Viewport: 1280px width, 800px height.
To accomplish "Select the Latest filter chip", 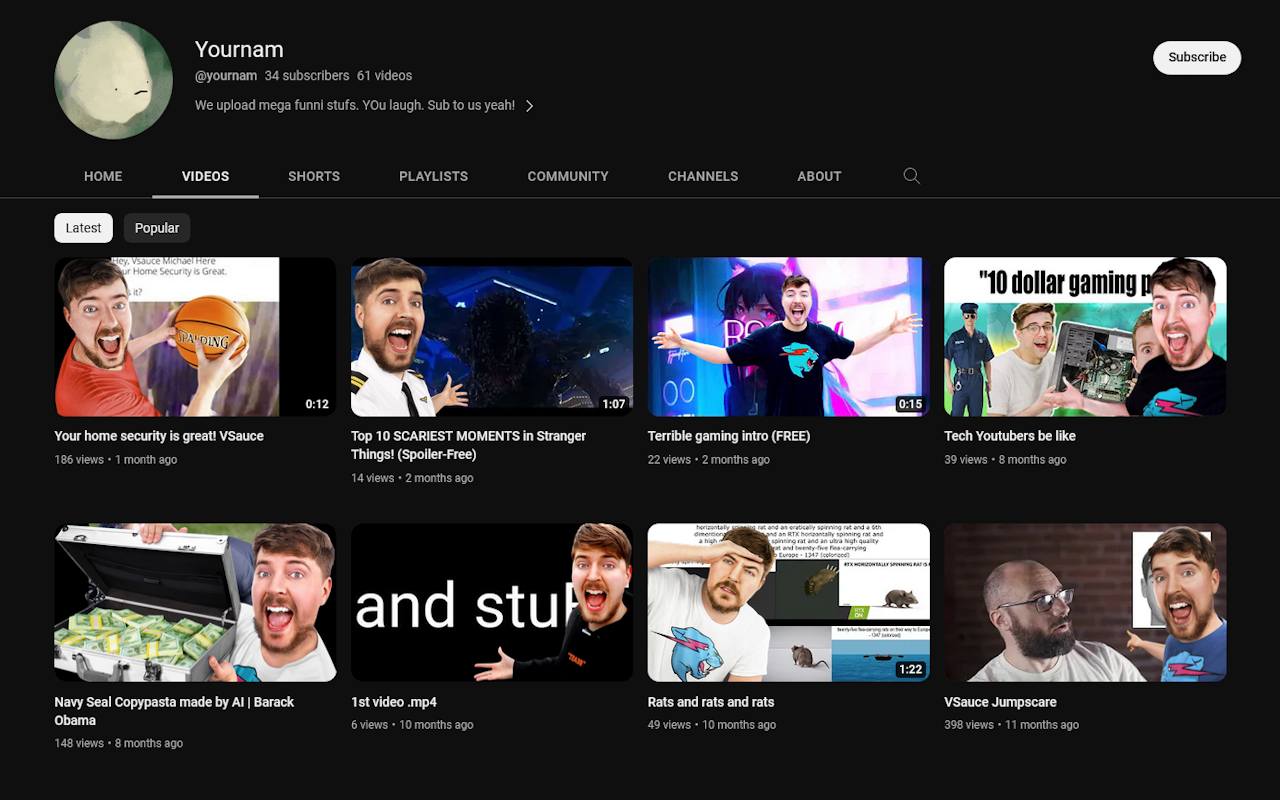I will point(83,227).
